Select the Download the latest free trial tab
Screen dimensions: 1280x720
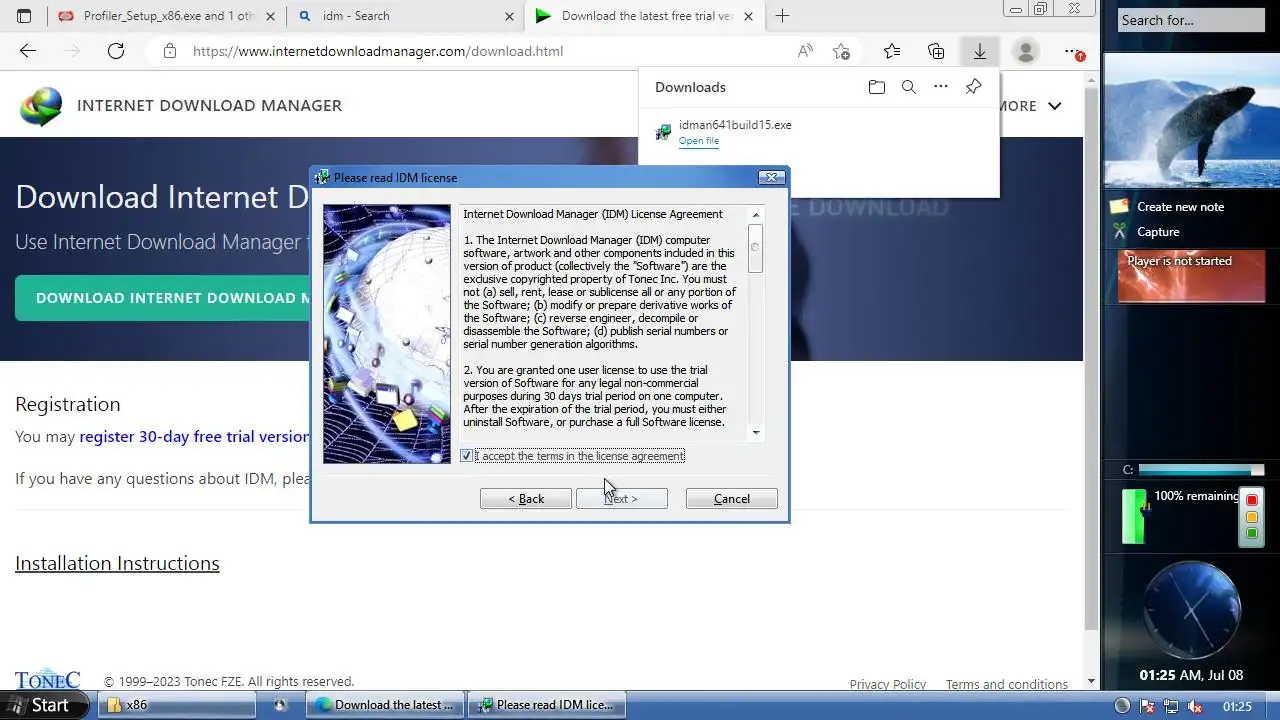pos(644,16)
